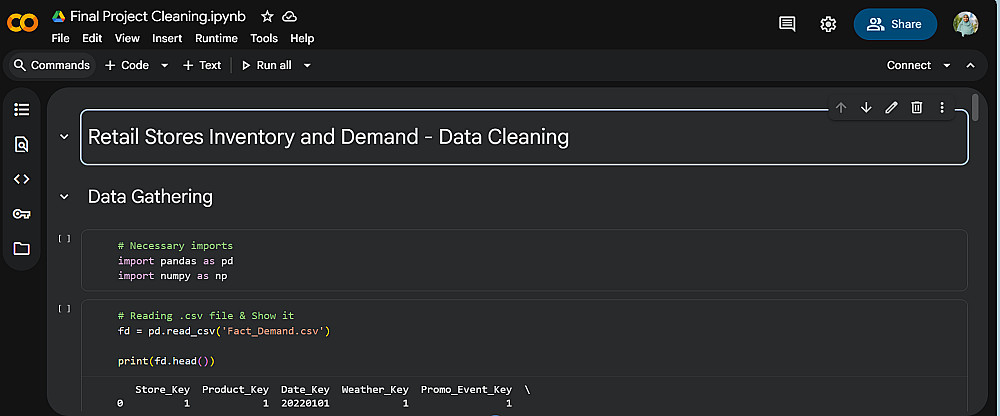
Task: Open the Run all dropdown arrow
Action: [307, 66]
